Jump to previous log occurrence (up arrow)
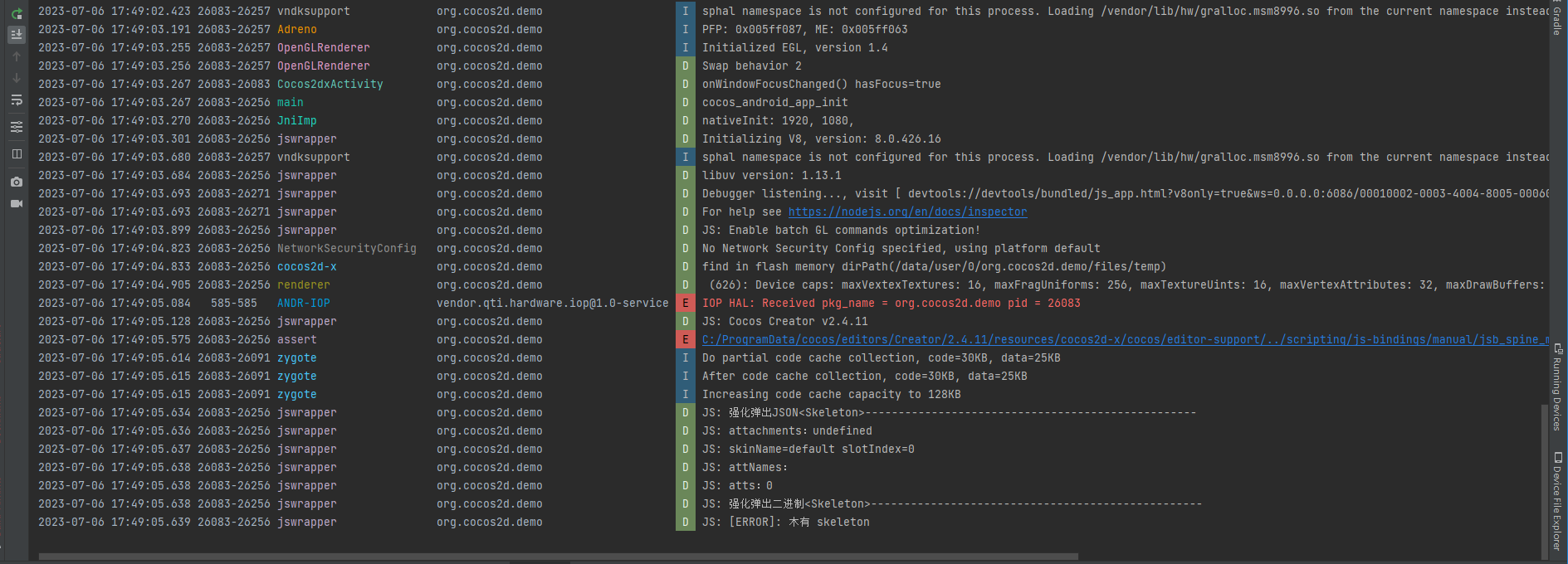The width and height of the screenshot is (1568, 564). pos(17,56)
